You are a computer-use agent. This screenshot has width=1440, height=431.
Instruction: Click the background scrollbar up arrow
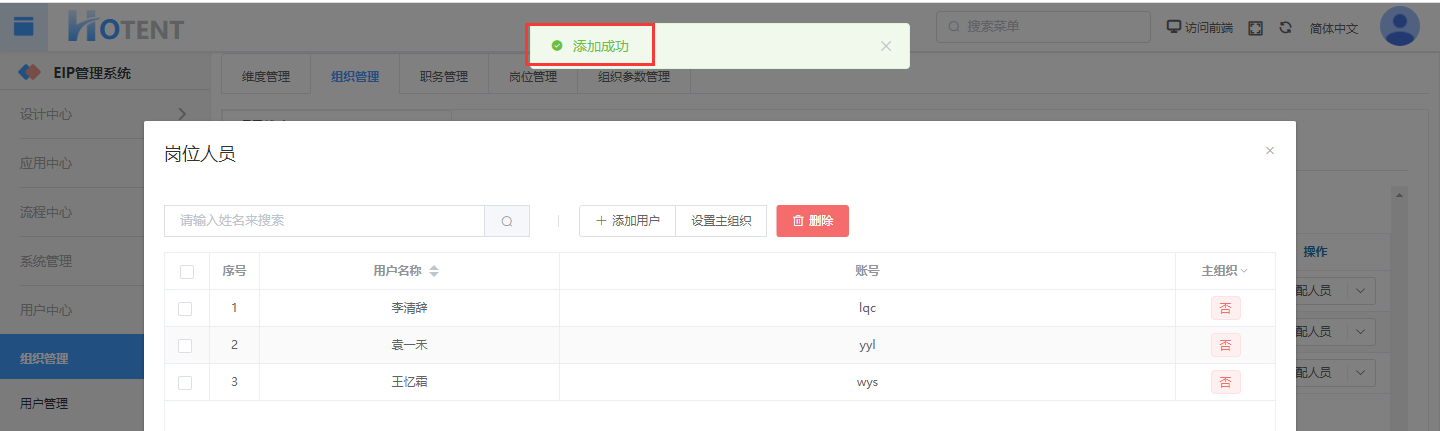[x=1400, y=195]
